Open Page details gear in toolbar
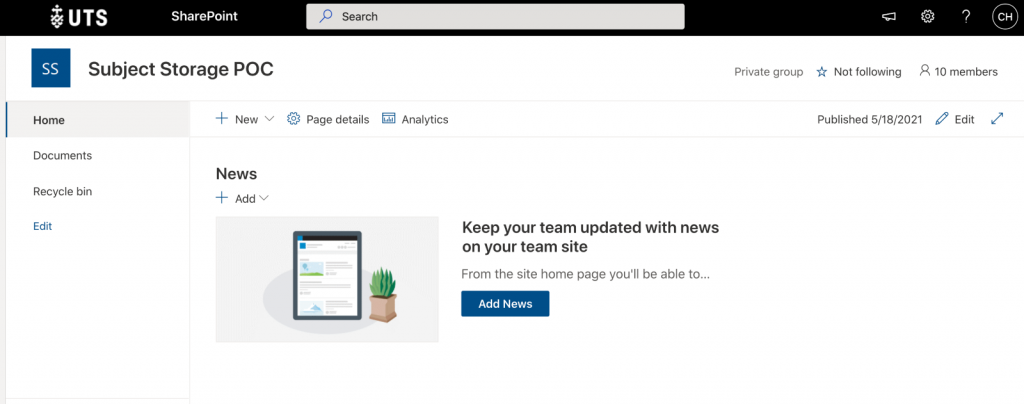The image size is (1024, 404). [328, 119]
